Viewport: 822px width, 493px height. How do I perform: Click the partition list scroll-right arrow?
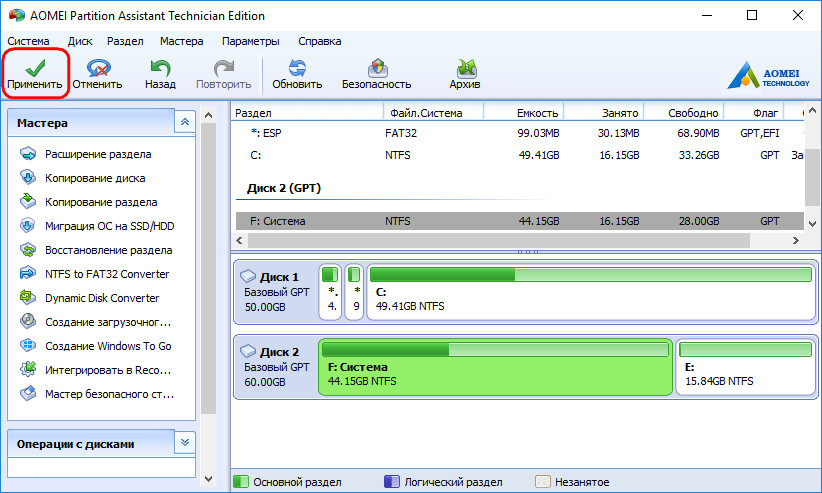tap(796, 240)
